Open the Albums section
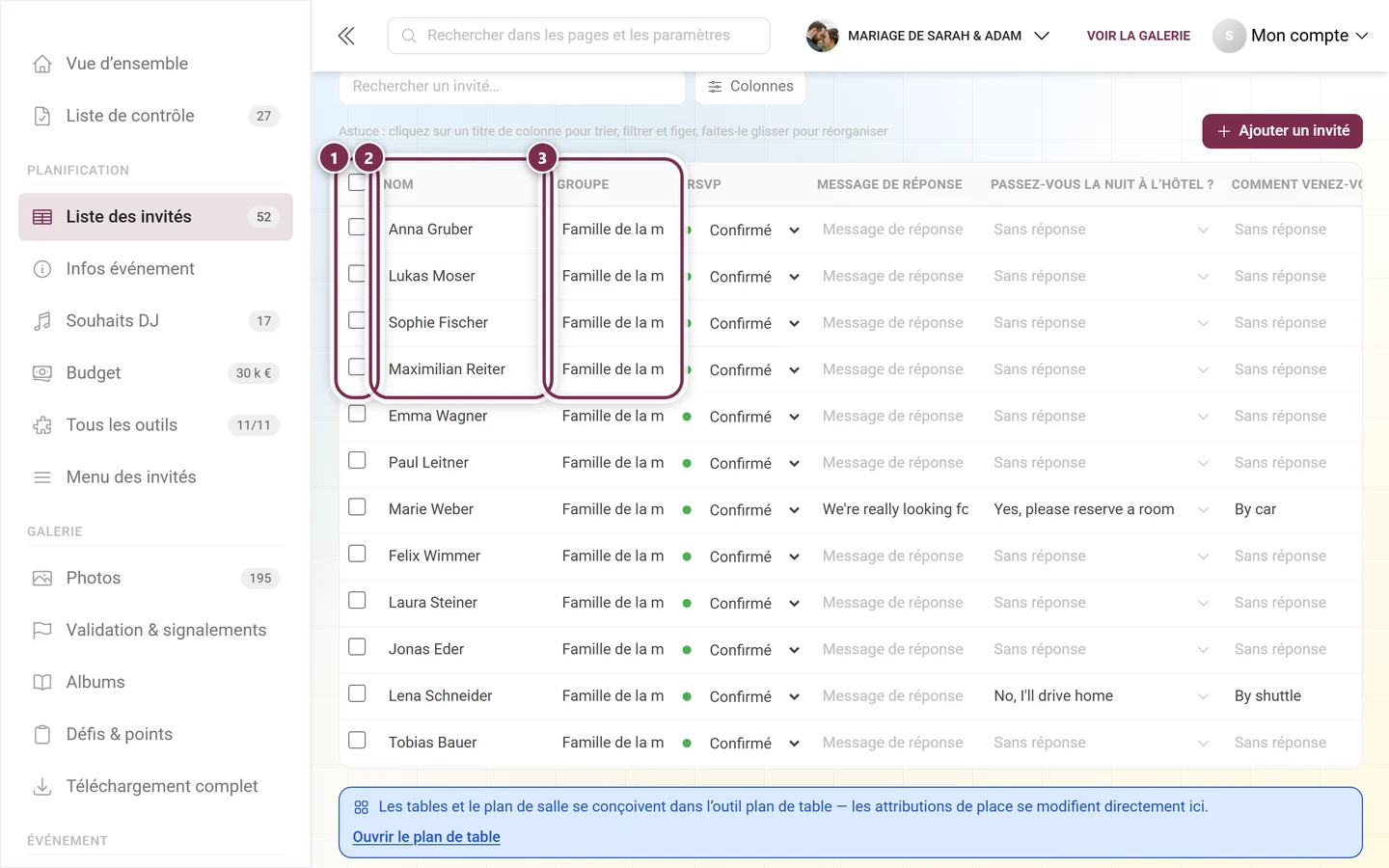The height and width of the screenshot is (868, 1389). 155,683
